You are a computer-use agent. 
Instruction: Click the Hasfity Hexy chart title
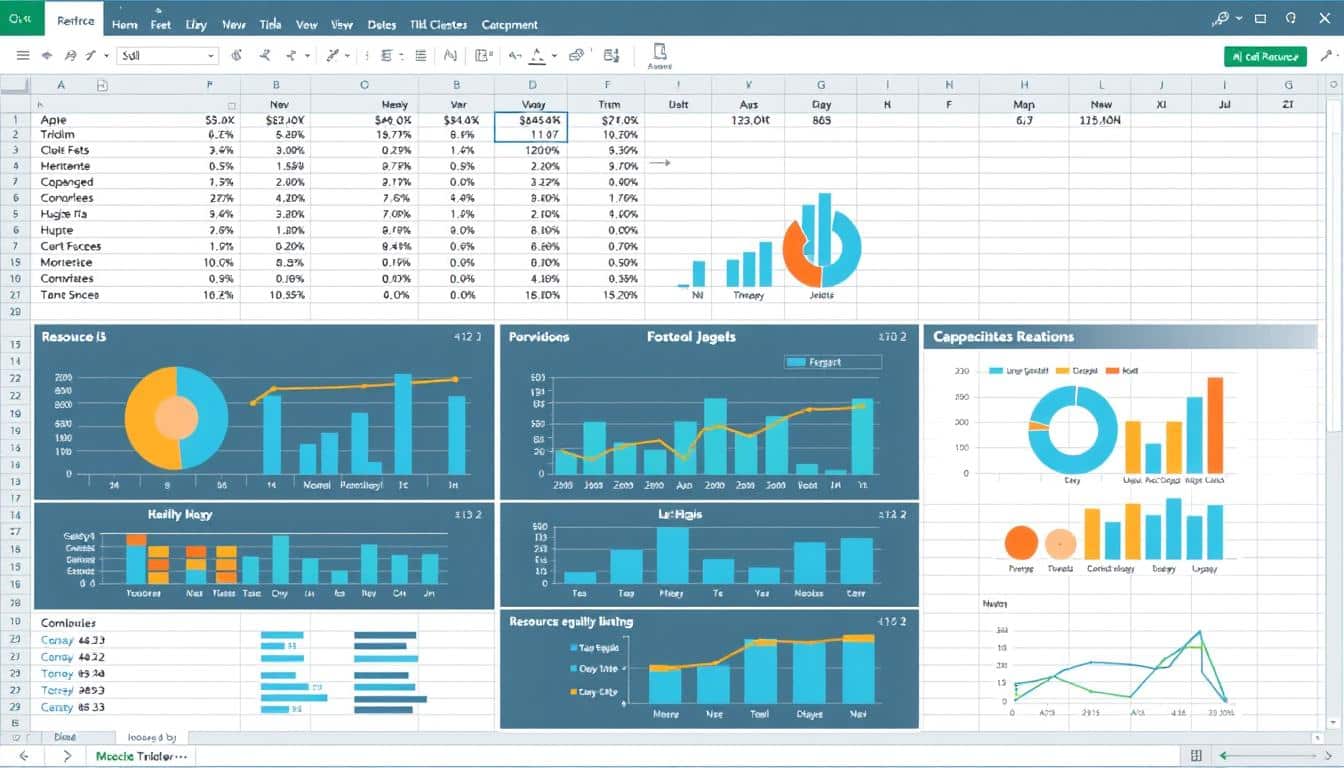pyautogui.click(x=180, y=514)
